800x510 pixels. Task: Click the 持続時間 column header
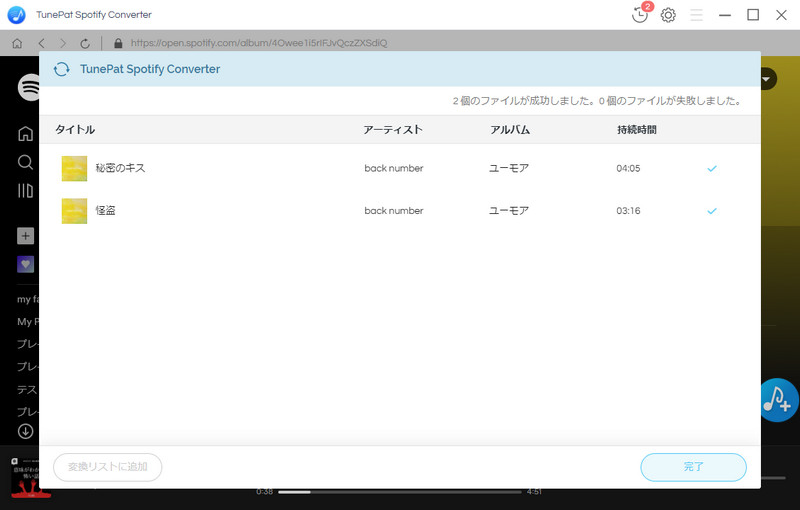[637, 130]
